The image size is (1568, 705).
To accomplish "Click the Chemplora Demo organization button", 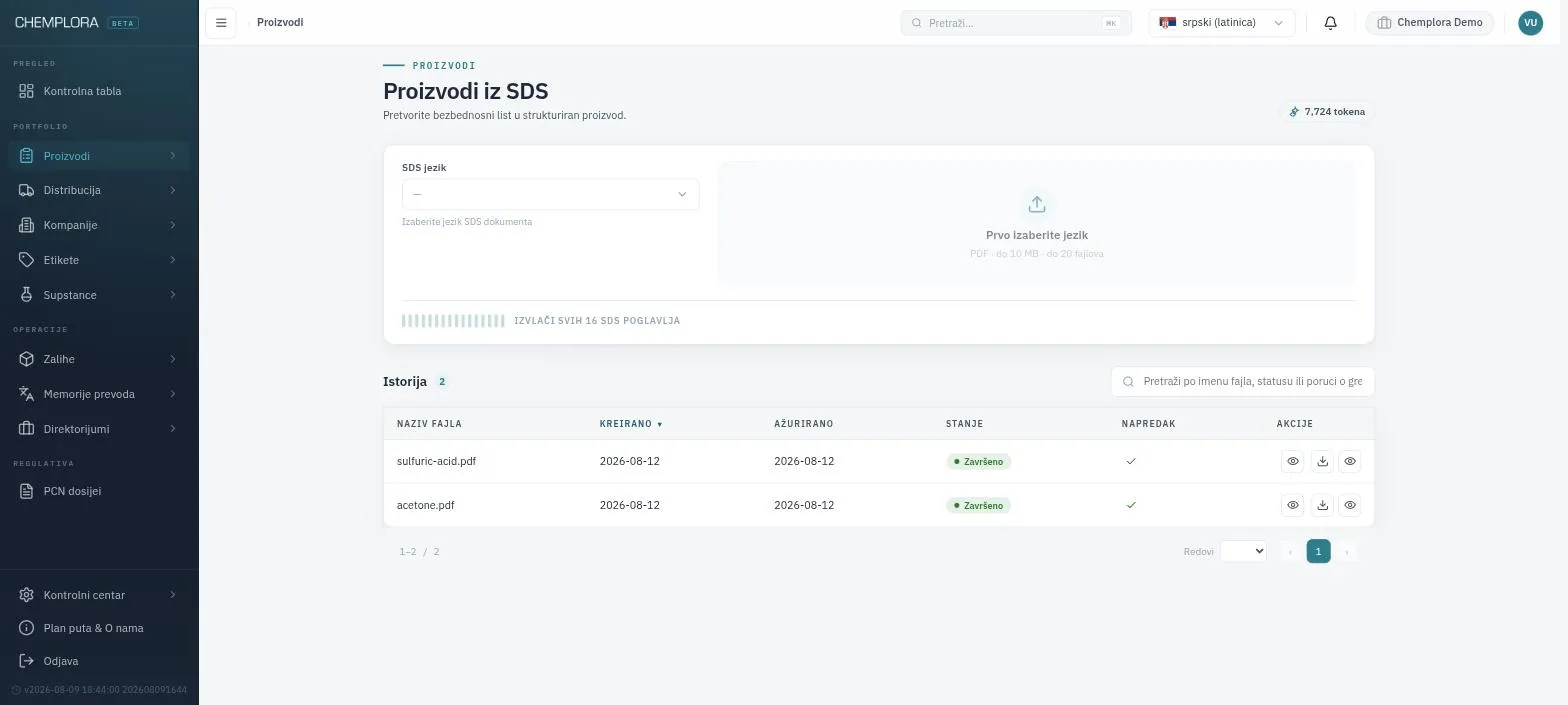I will (x=1429, y=23).
